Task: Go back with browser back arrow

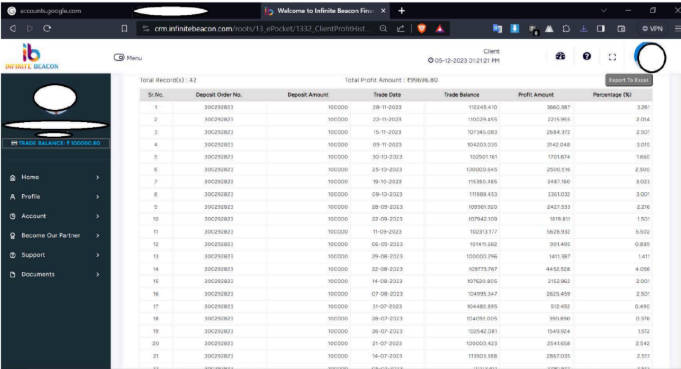Action: click(13, 29)
